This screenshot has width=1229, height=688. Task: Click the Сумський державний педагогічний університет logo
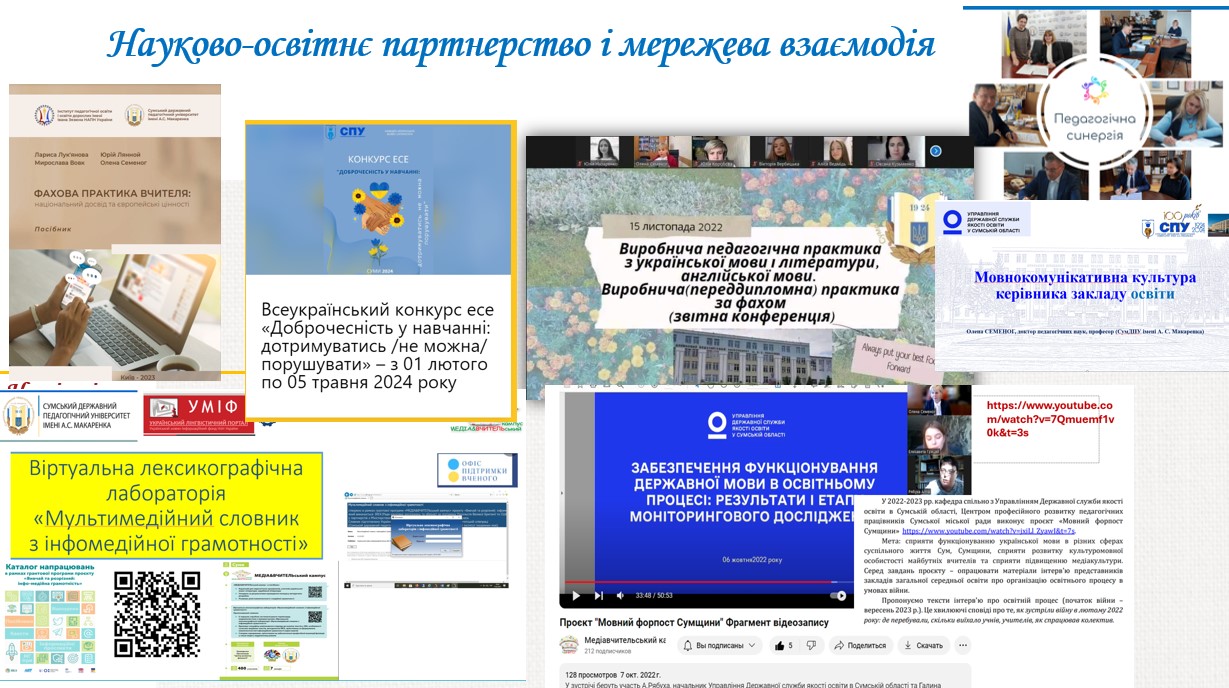click(x=70, y=416)
